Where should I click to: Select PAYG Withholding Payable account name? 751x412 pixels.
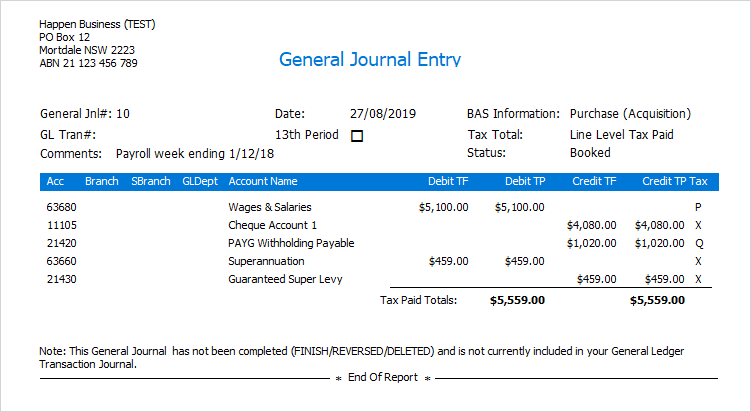coord(291,243)
